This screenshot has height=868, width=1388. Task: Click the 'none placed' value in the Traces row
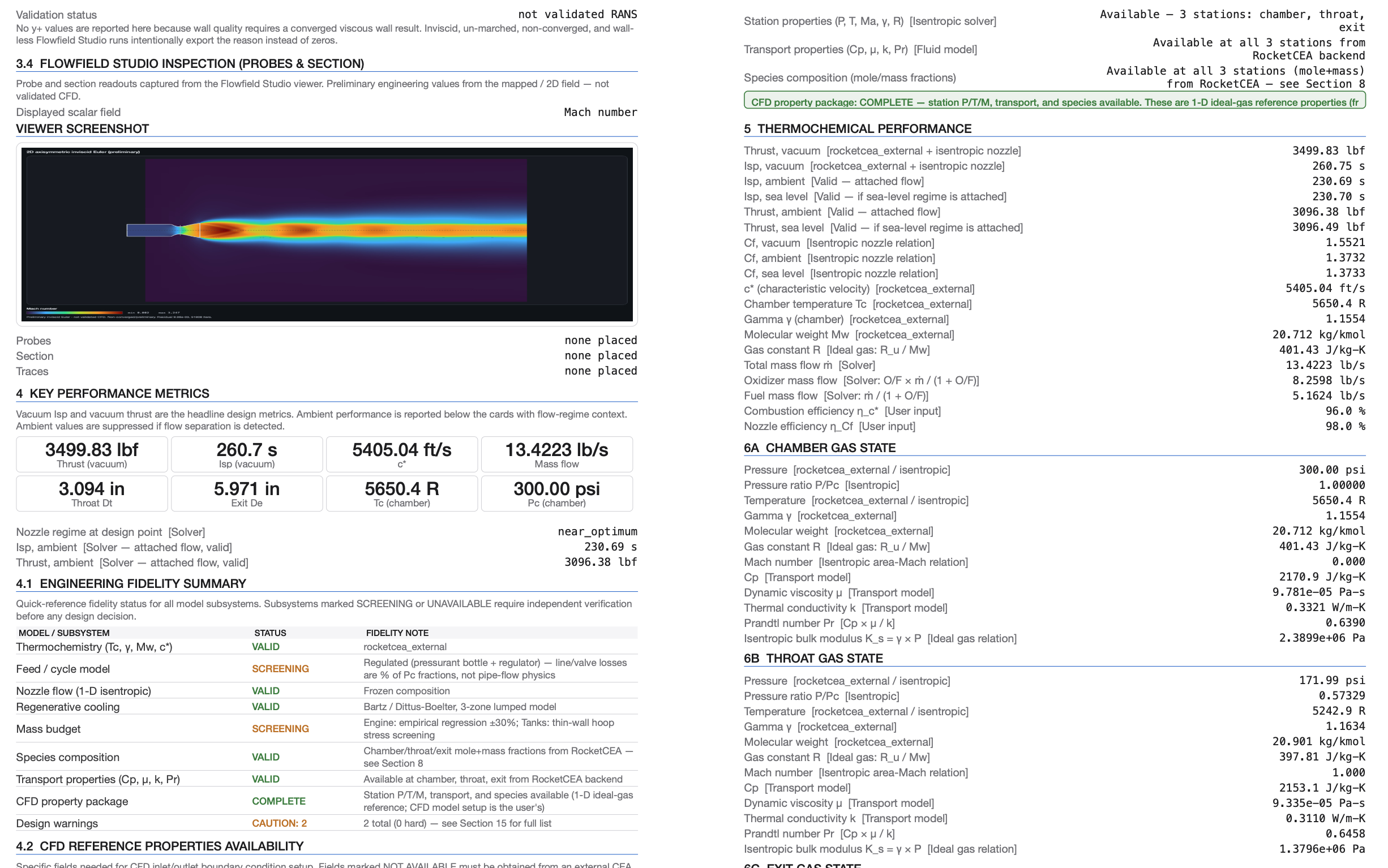pyautogui.click(x=601, y=371)
